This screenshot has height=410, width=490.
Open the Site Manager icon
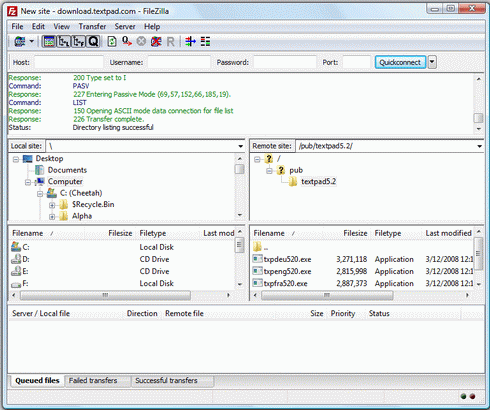(x=20, y=42)
